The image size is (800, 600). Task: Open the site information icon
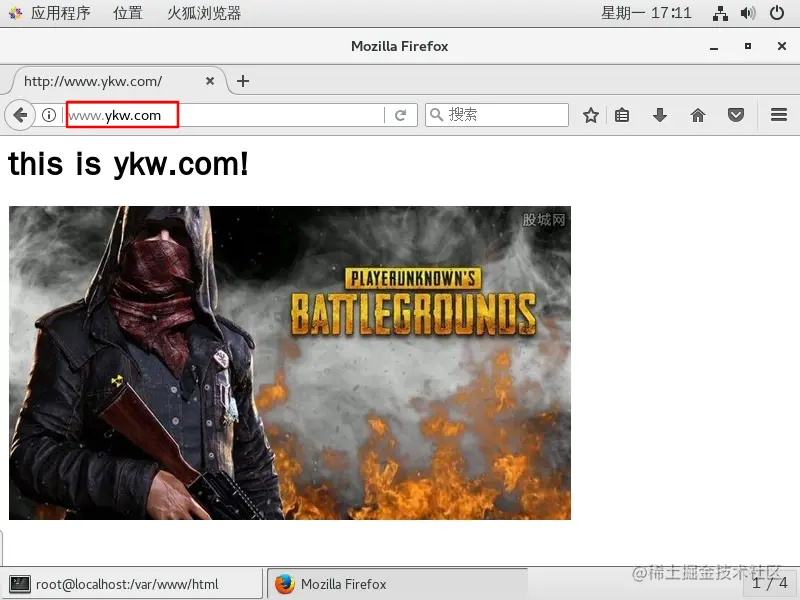click(49, 115)
